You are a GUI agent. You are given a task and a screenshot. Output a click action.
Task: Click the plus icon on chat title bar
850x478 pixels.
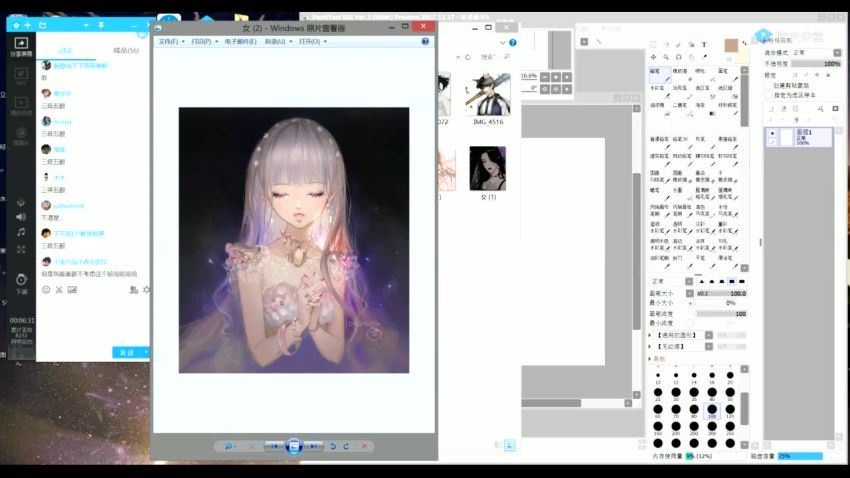27,25
